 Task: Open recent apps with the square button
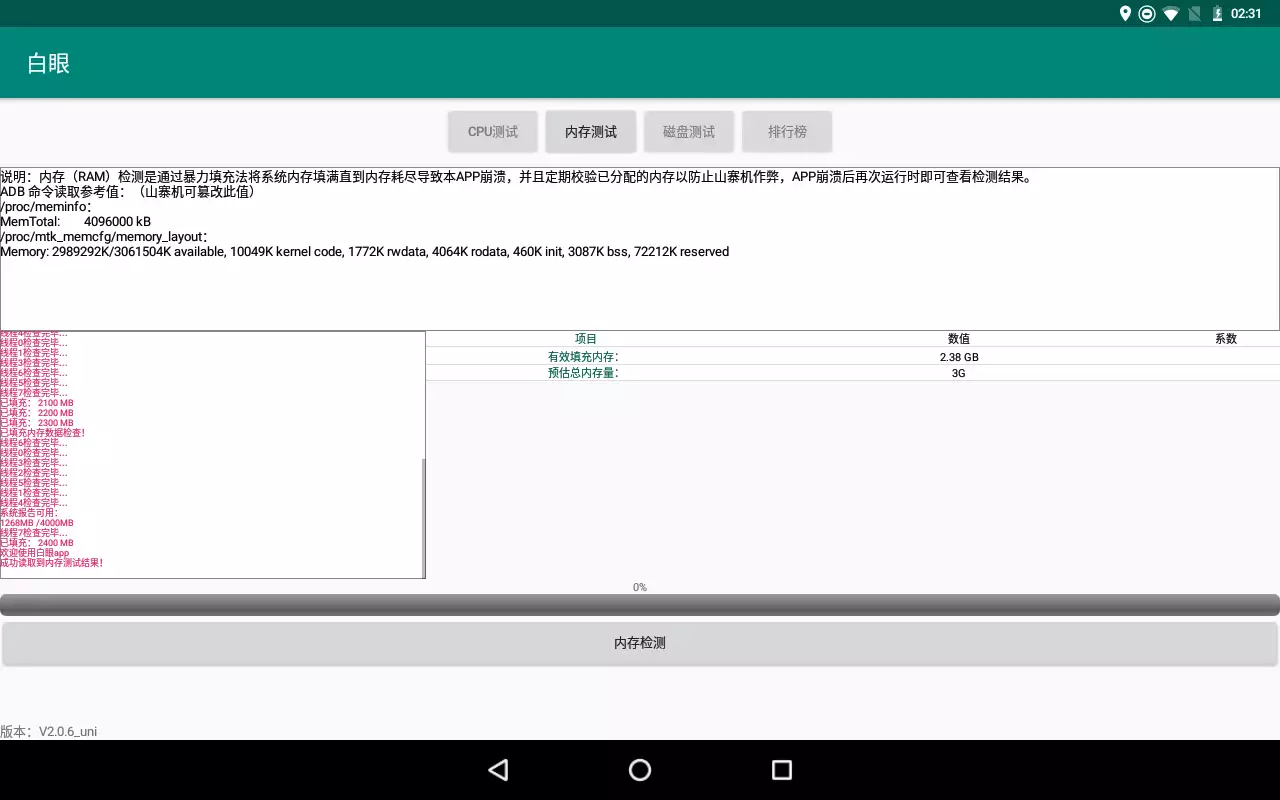click(x=782, y=769)
